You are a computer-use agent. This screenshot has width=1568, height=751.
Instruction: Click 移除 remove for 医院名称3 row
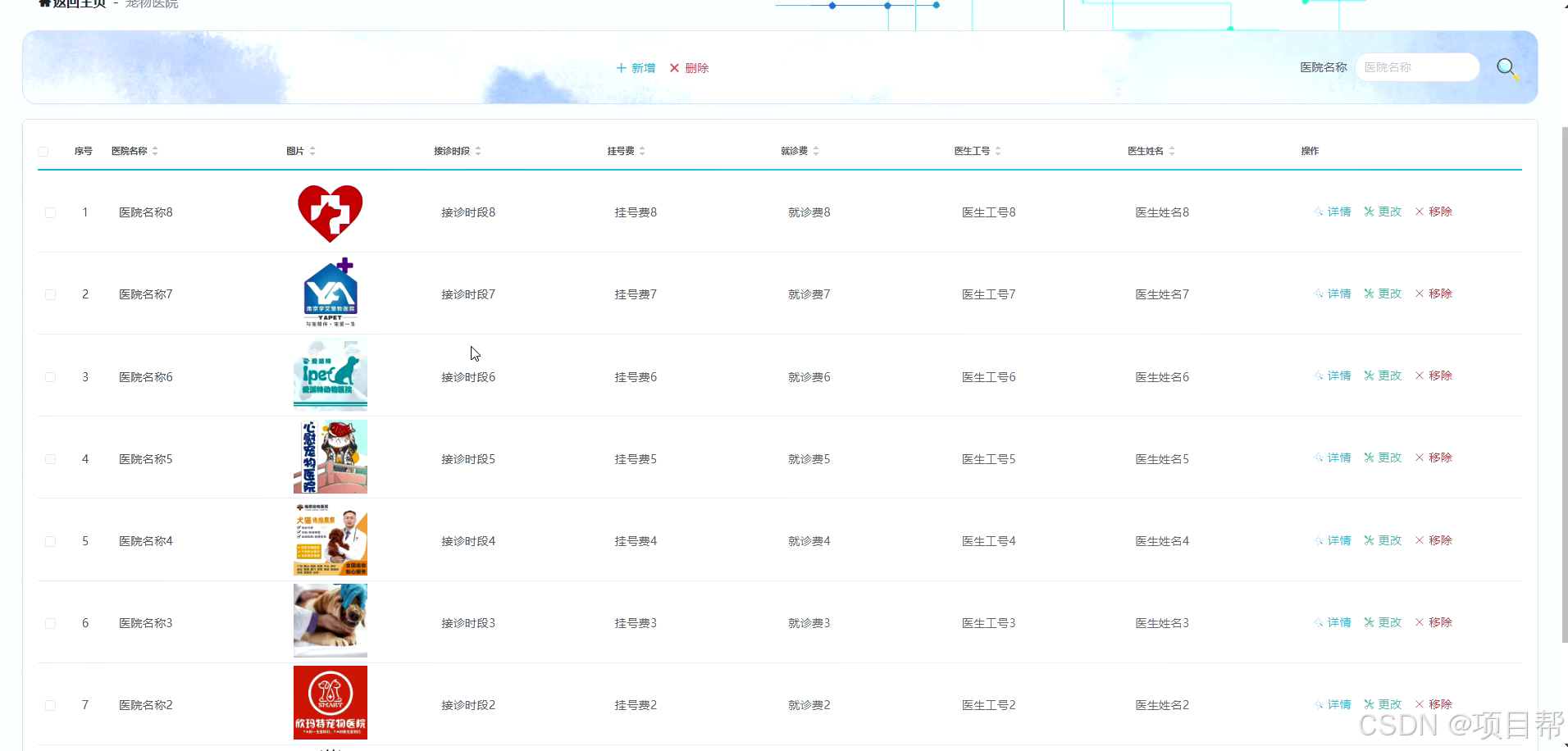[1434, 622]
